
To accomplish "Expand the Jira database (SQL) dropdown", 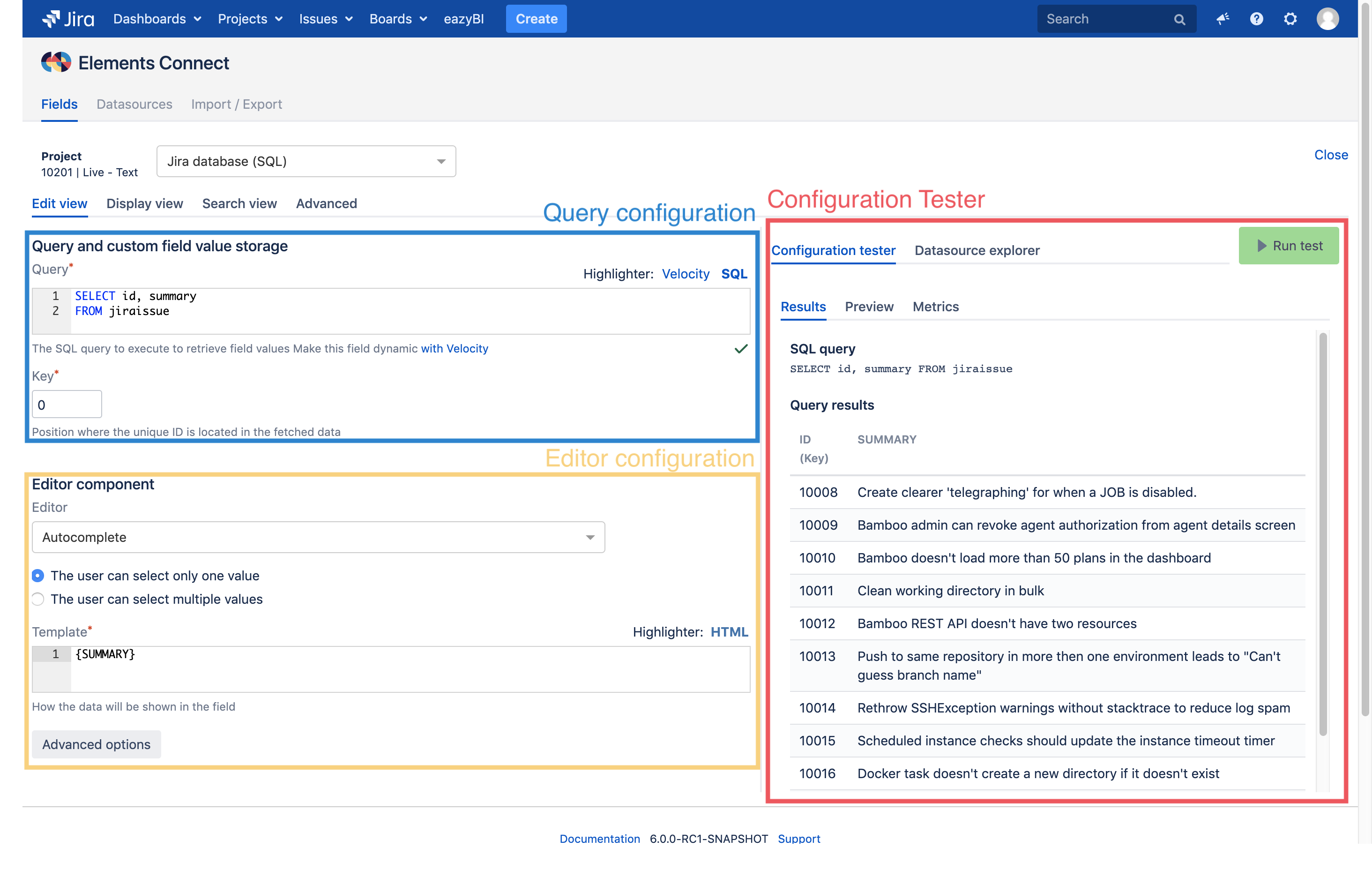I will click(x=306, y=161).
